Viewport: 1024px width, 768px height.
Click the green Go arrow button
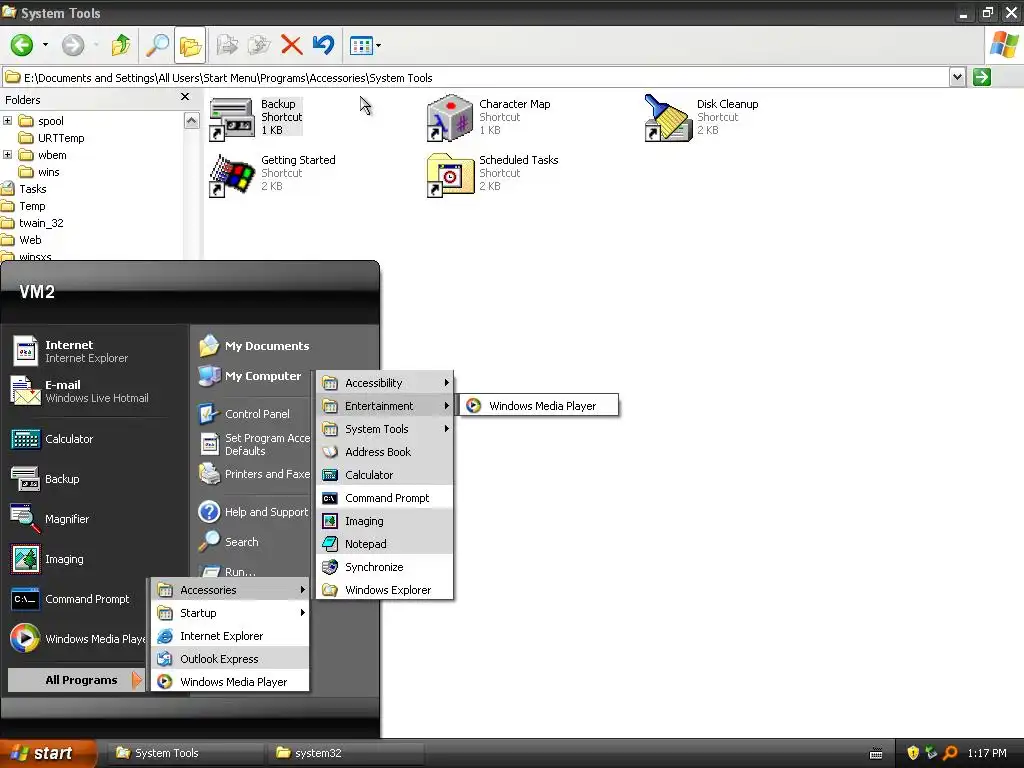click(x=982, y=77)
